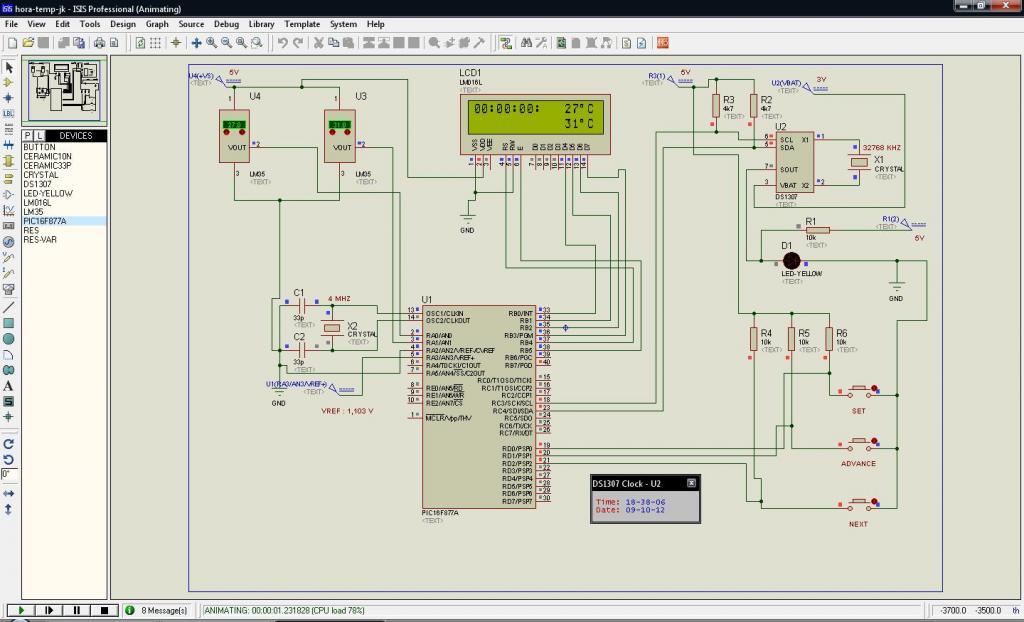Image resolution: width=1024 pixels, height=622 pixels.
Task: Toggle wire auto-router icon
Action: [x=505, y=43]
